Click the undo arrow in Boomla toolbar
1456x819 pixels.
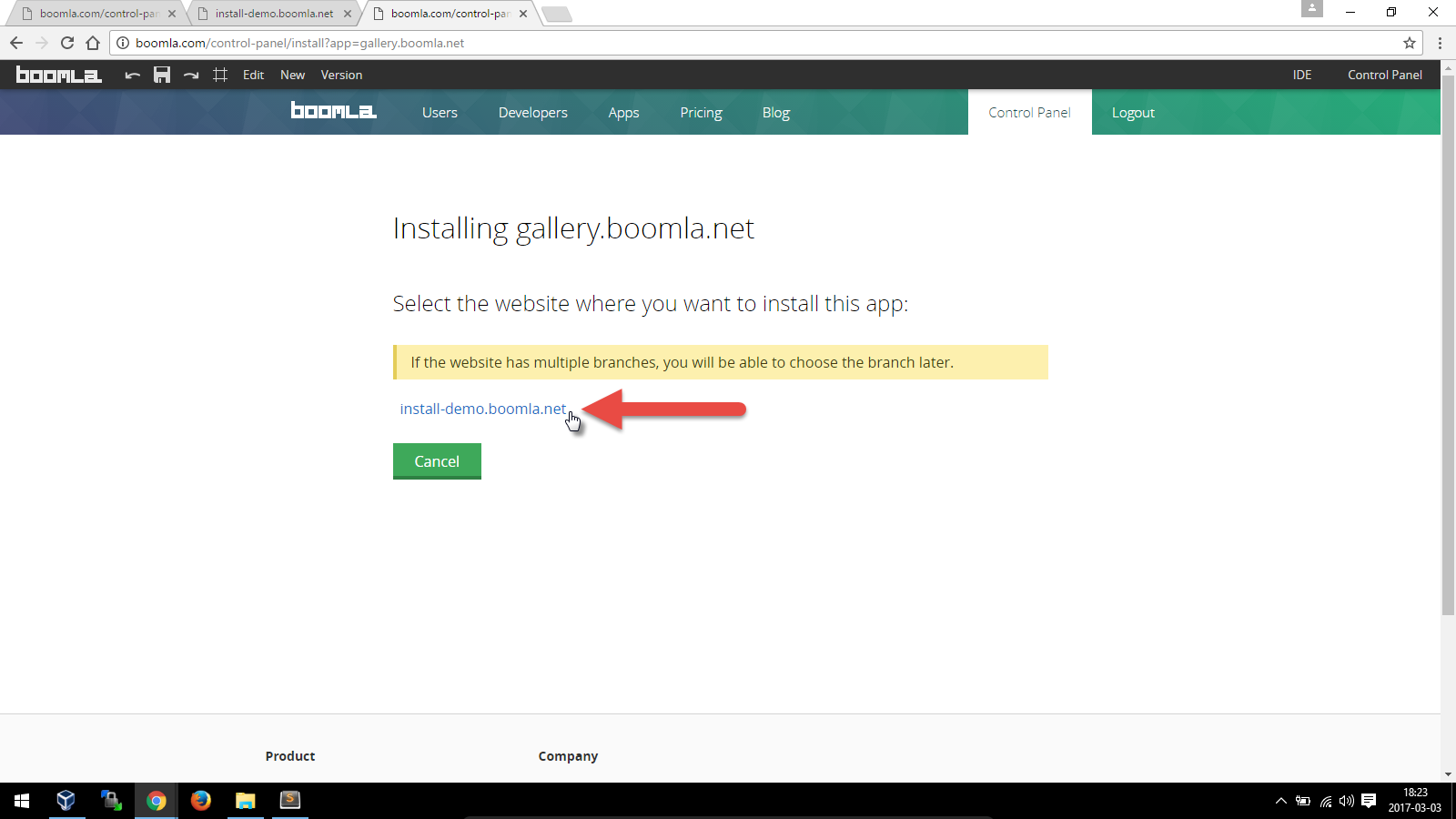pos(133,75)
